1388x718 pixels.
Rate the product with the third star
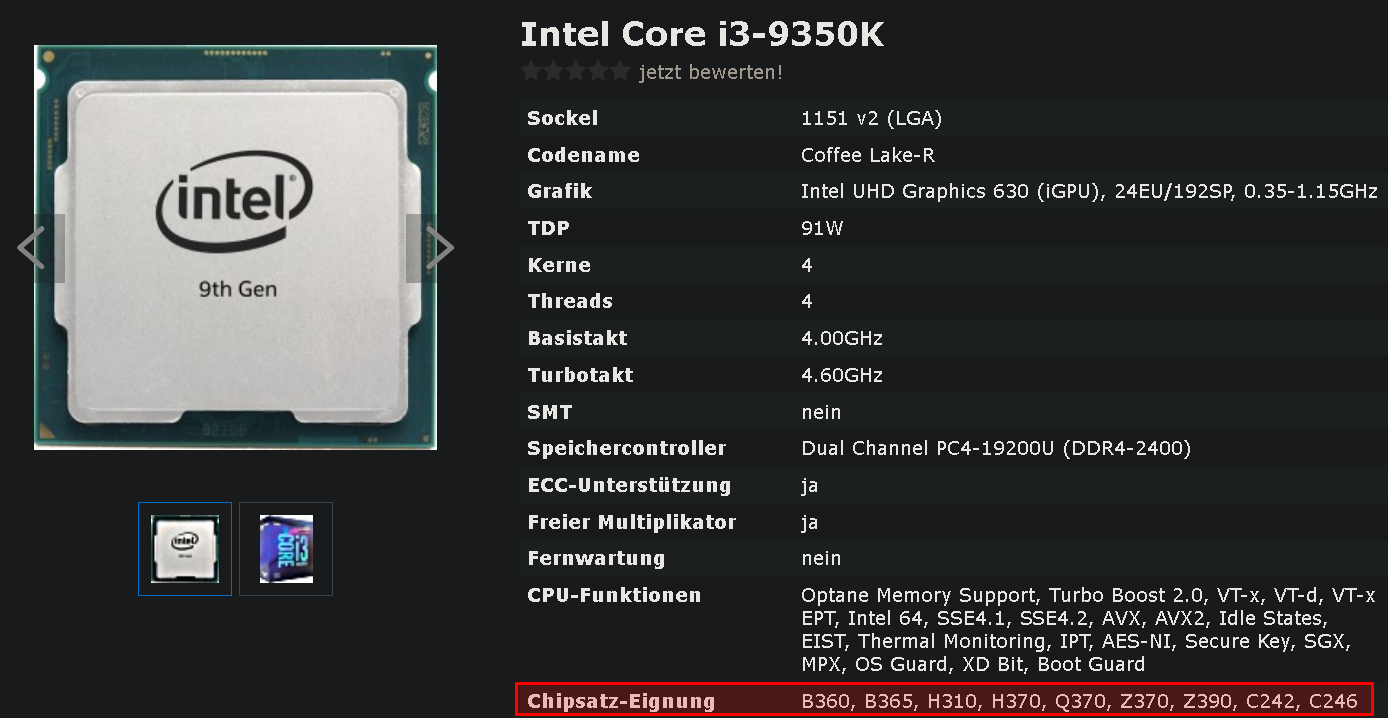(x=576, y=72)
